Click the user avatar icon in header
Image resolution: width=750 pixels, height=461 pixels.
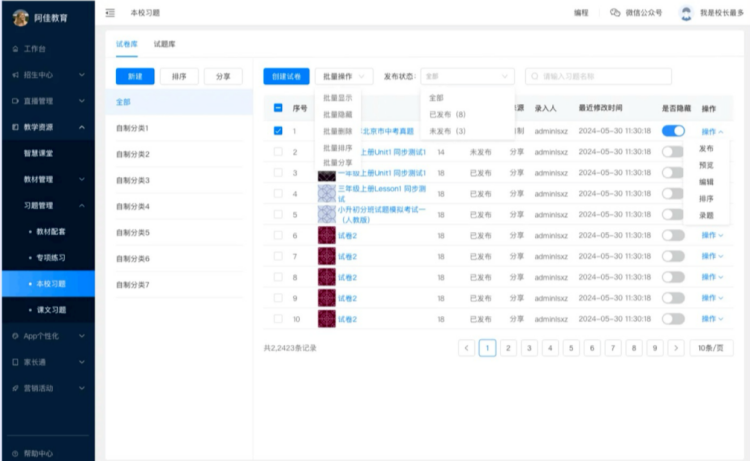coord(686,13)
